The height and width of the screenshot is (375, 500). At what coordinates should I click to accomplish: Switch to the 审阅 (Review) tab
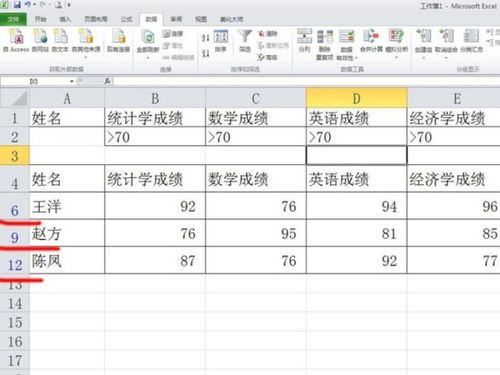[176, 19]
